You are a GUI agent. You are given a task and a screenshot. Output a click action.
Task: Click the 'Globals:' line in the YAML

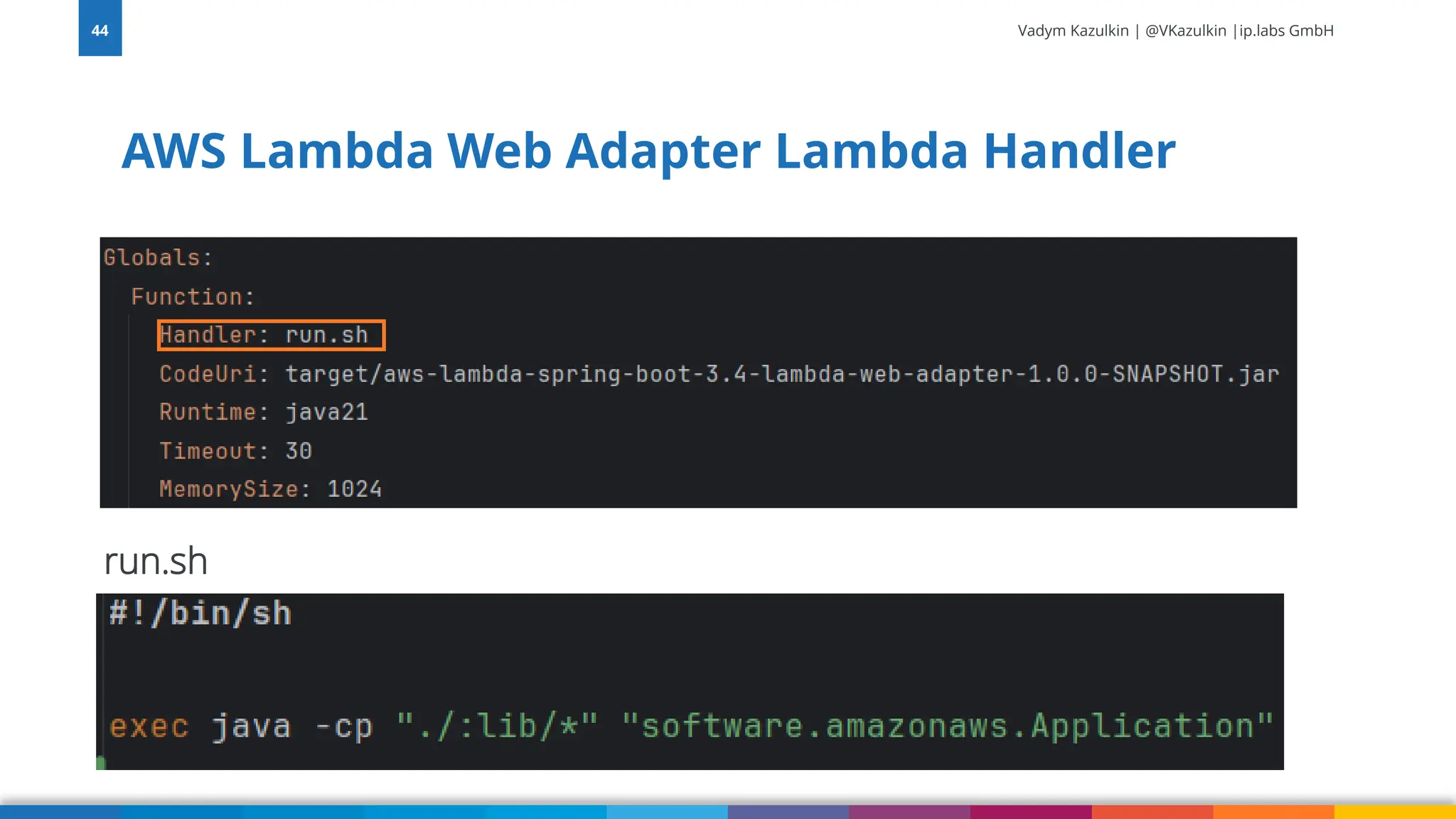(158, 257)
